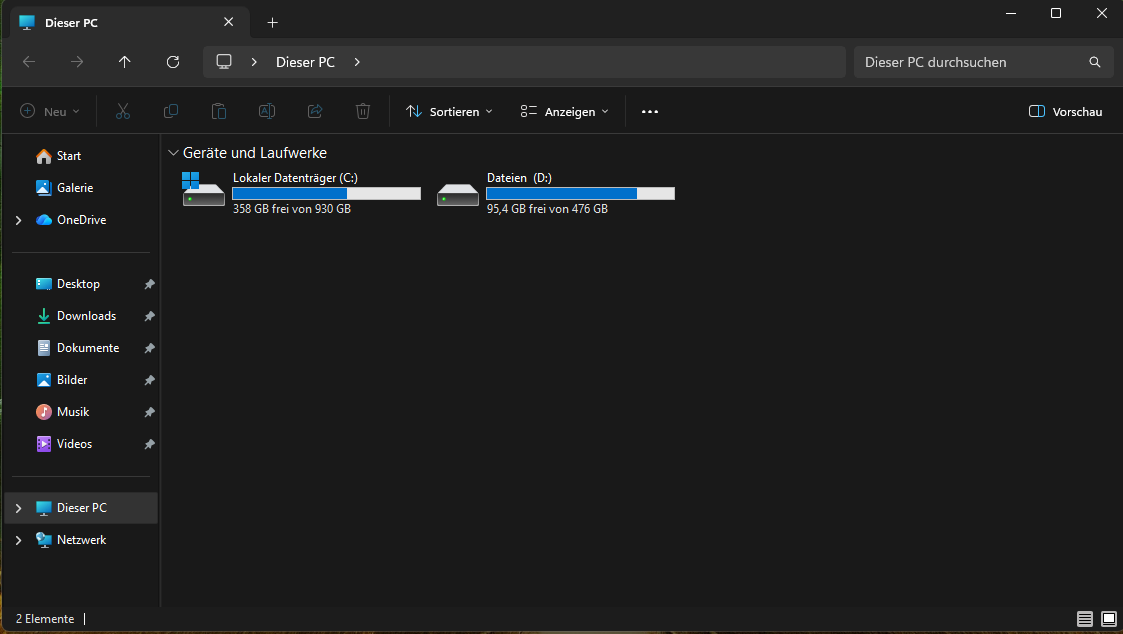The height and width of the screenshot is (634, 1123).
Task: Click the search magnifier icon
Action: click(x=1094, y=62)
